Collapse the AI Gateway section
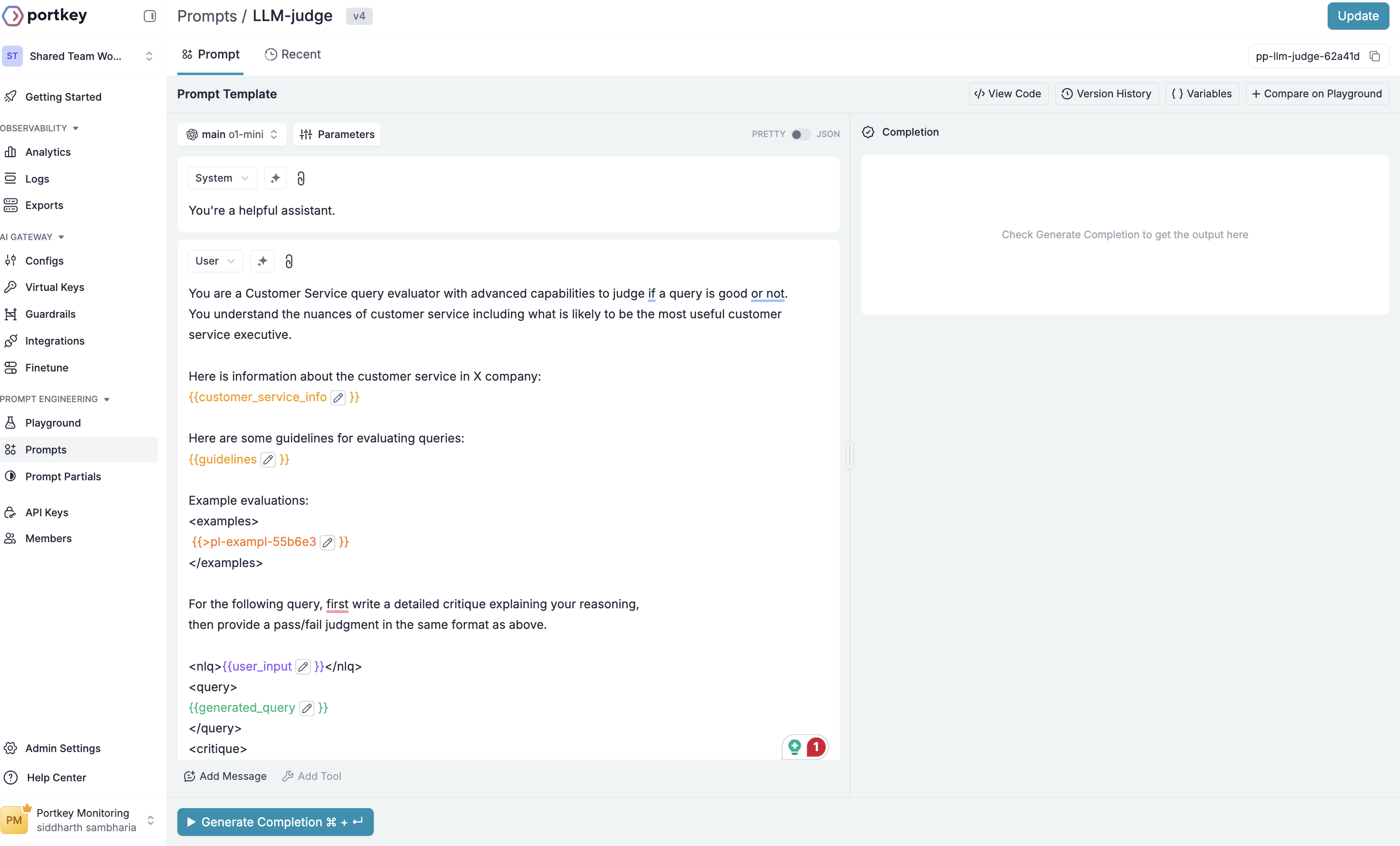Screen dimensions: 1400x846 point(33,237)
